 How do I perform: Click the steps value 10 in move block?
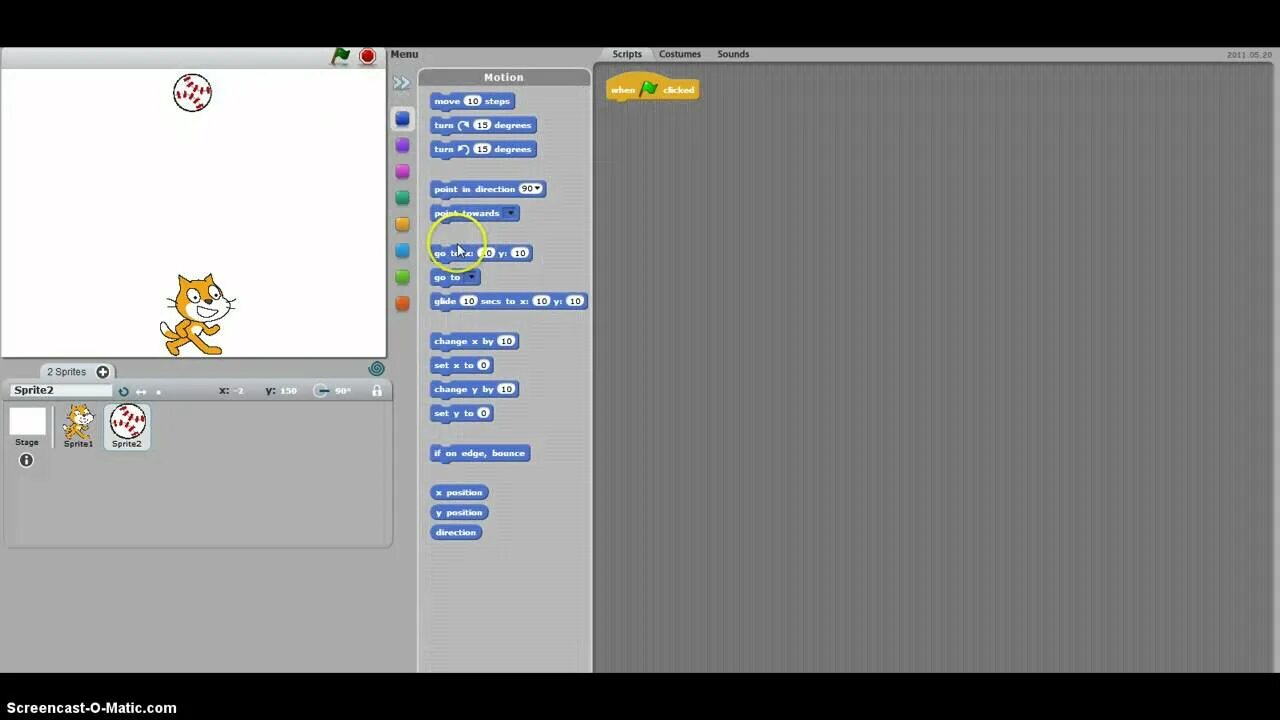(x=472, y=101)
